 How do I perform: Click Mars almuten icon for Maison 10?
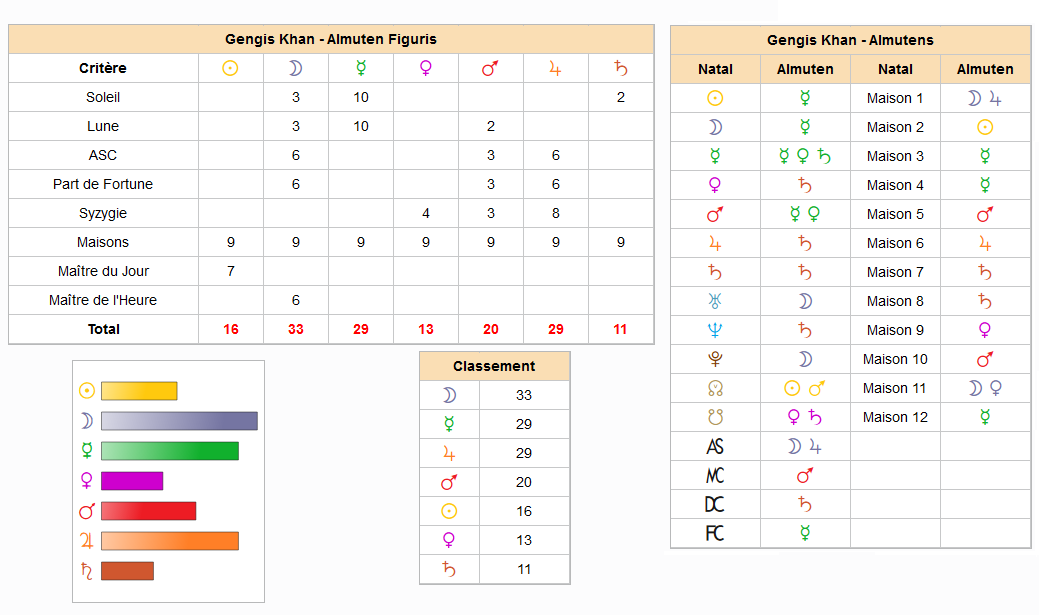coord(985,359)
